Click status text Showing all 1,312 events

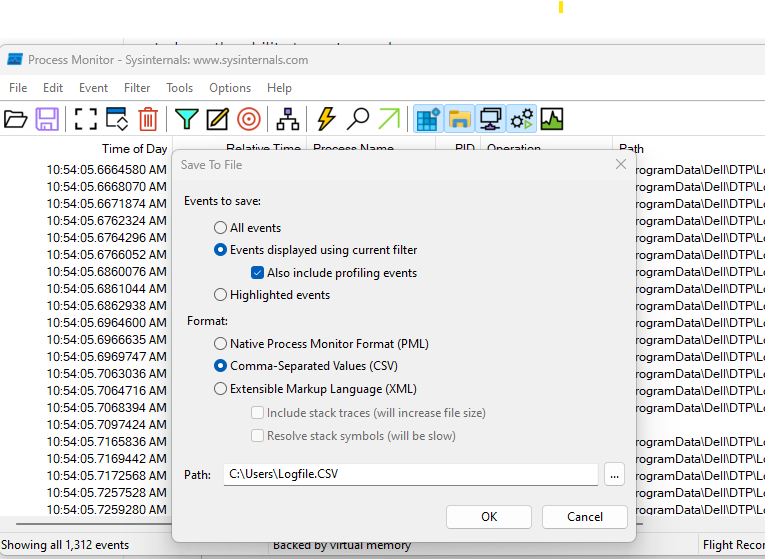pyautogui.click(x=65, y=545)
